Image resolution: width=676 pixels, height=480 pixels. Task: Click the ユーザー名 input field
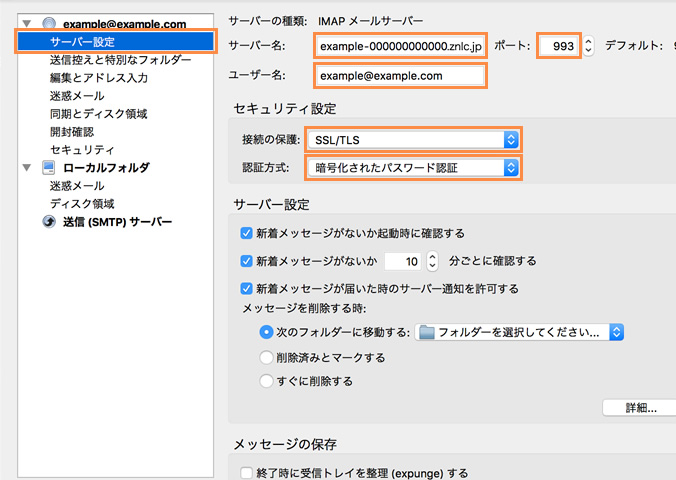[x=401, y=76]
